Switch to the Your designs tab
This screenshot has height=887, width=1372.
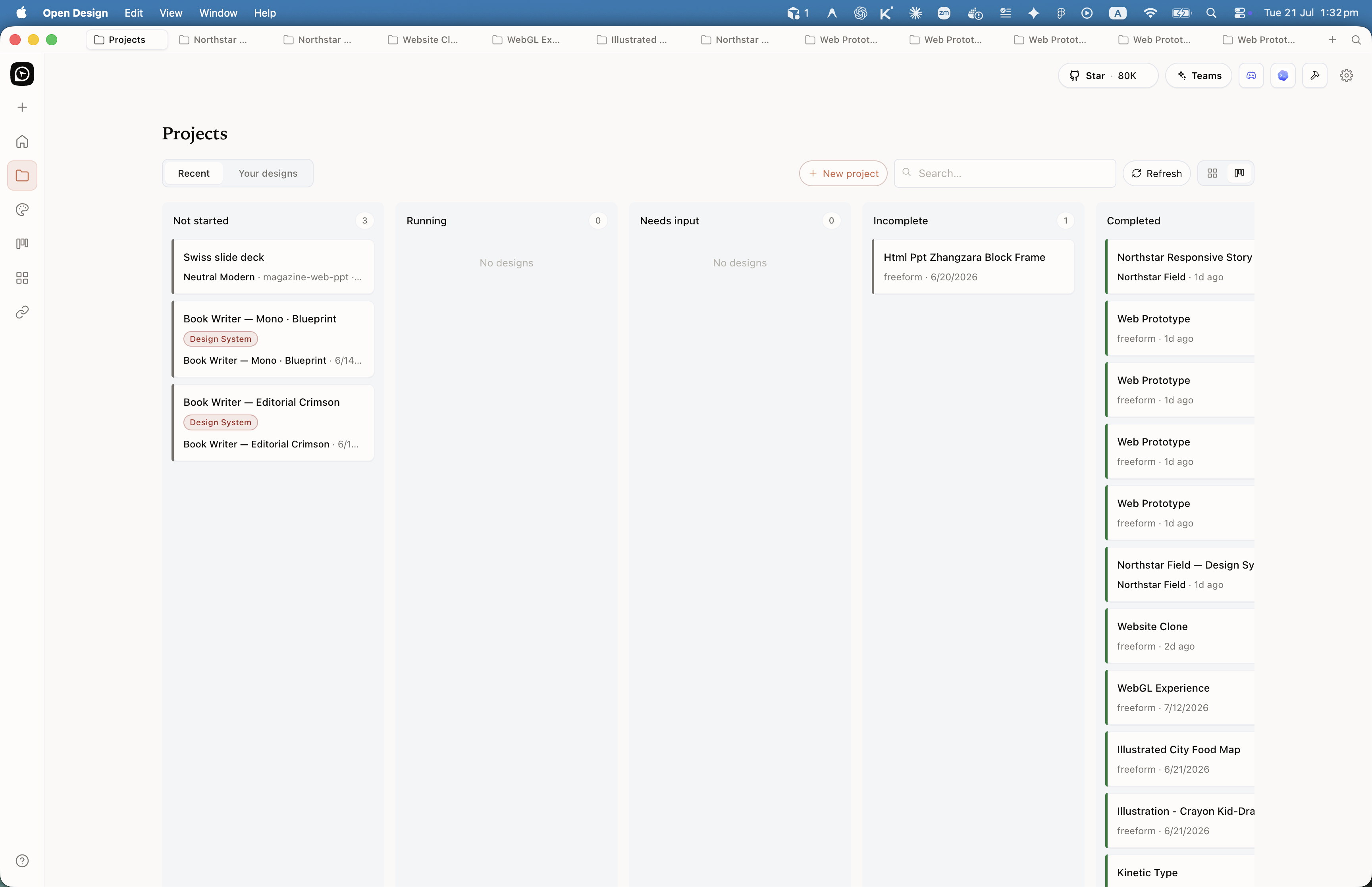268,174
